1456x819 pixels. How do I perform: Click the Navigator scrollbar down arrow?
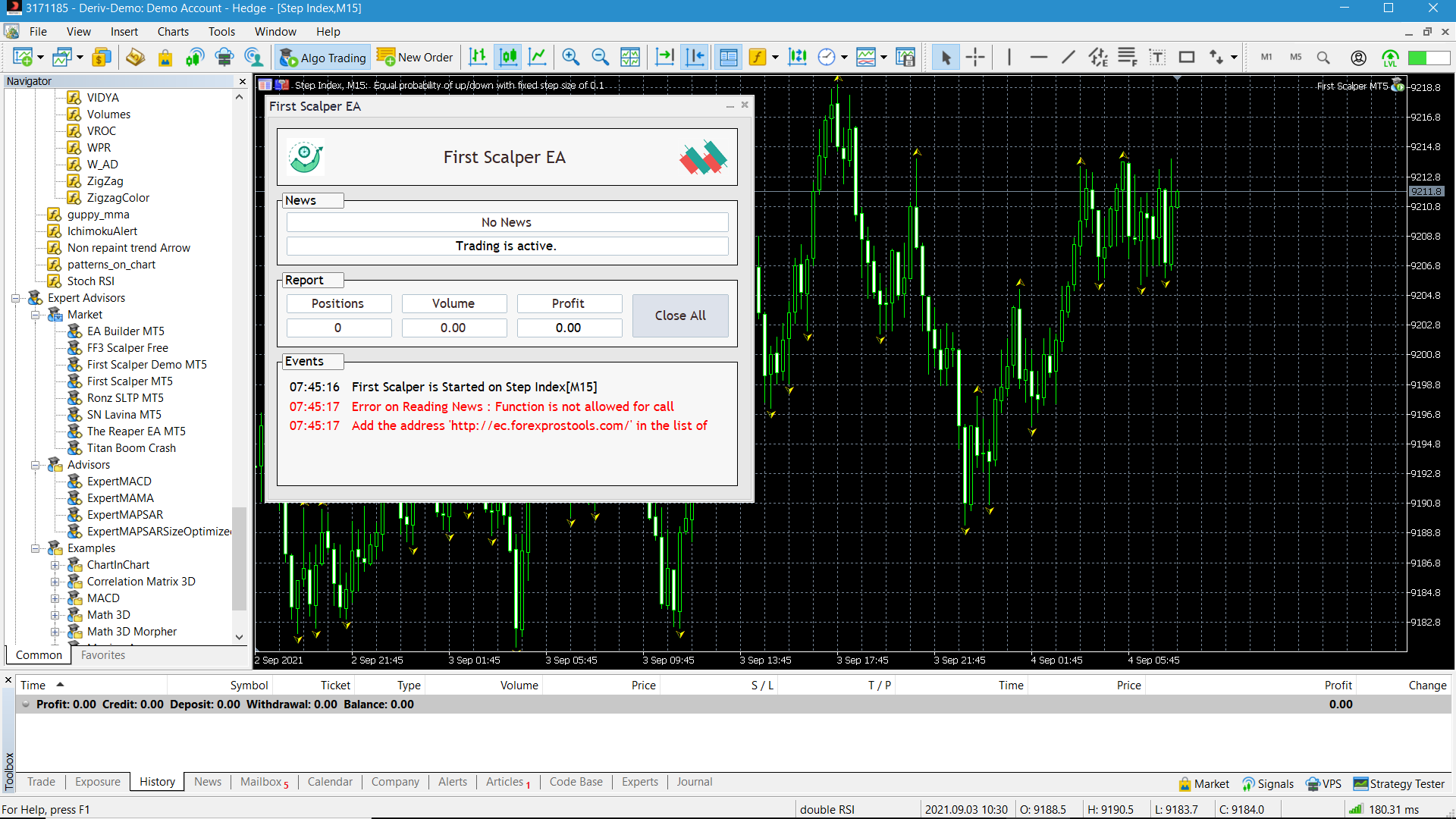point(240,637)
